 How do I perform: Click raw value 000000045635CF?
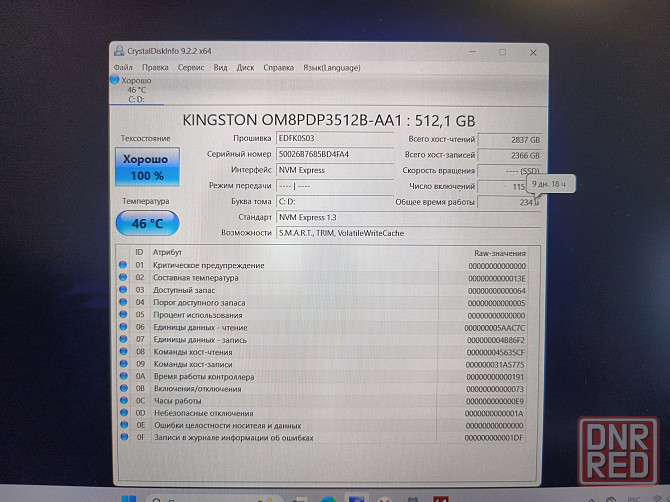pos(495,352)
